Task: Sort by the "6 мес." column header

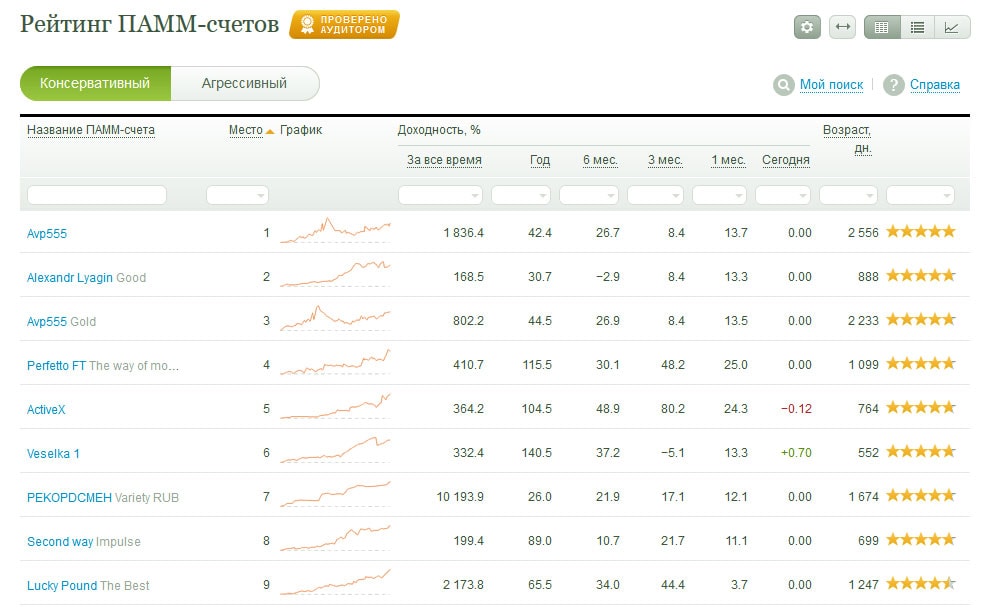Action: 600,160
